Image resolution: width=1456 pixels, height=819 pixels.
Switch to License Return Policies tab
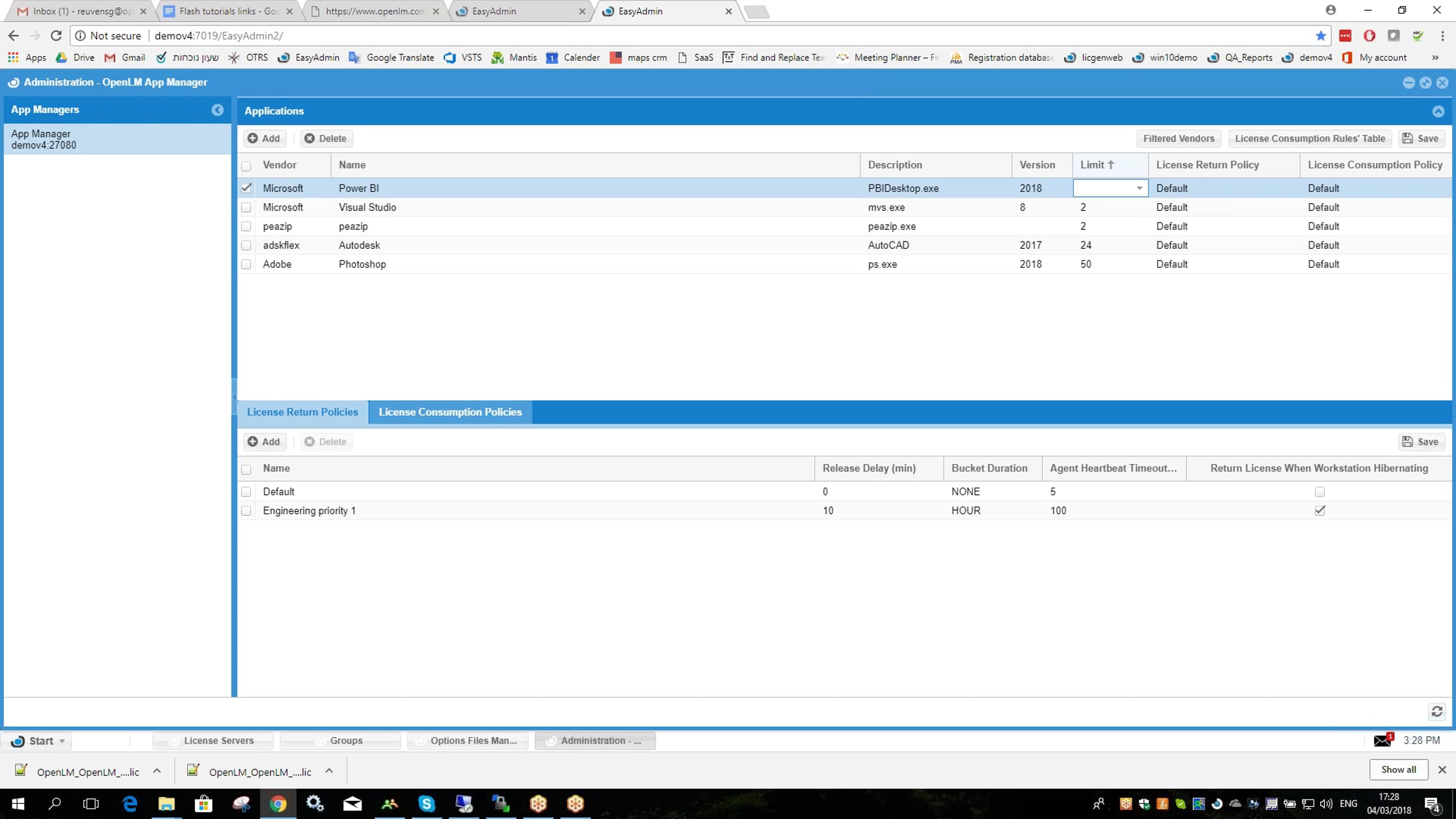(302, 412)
